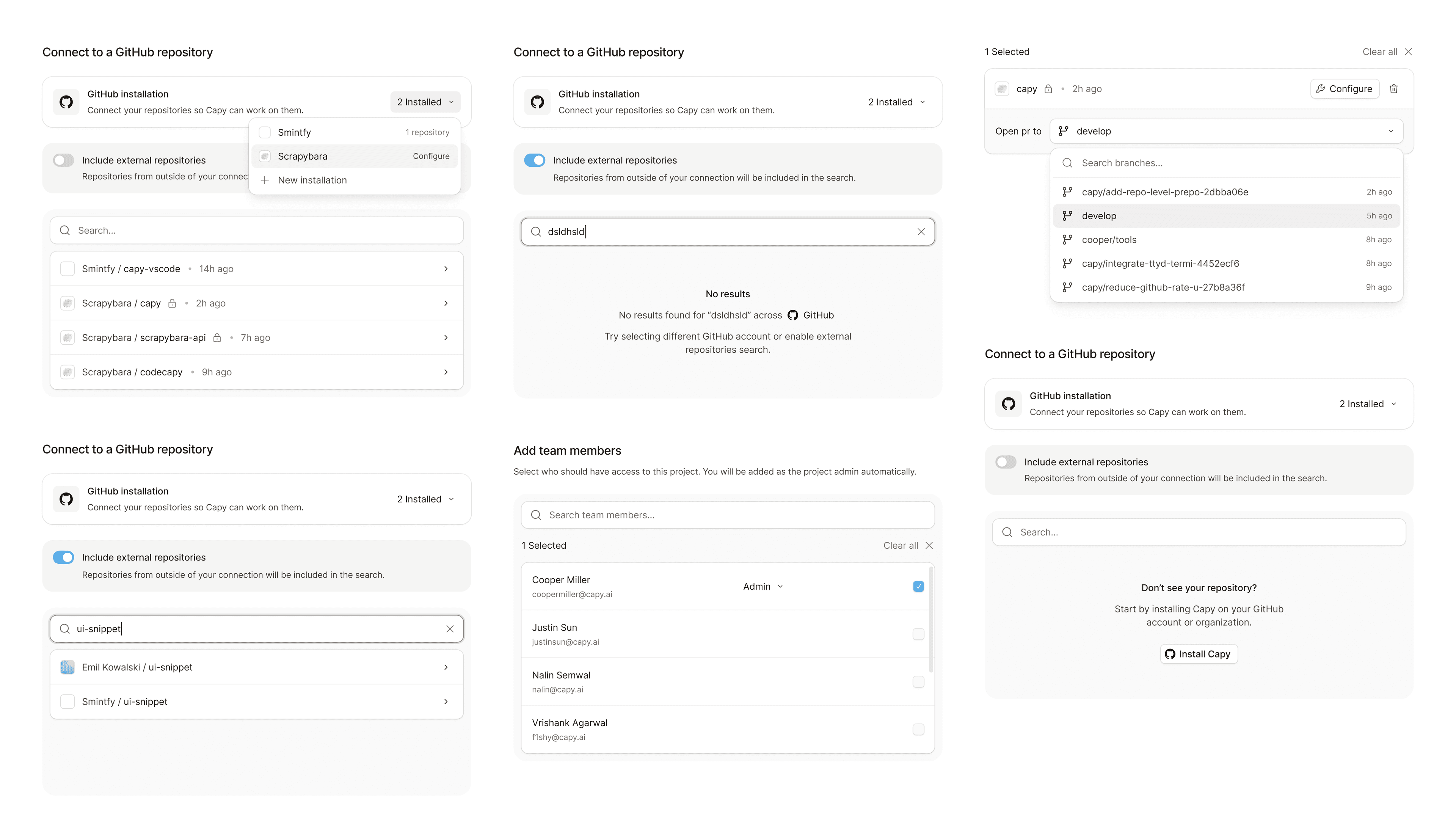Click the branch icon for cooper/tools
The height and width of the screenshot is (838, 1456).
point(1067,239)
